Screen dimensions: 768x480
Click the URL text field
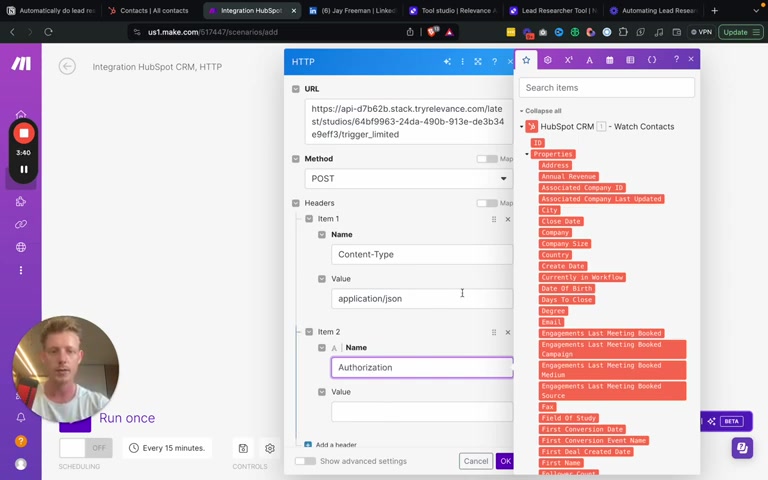coord(408,121)
